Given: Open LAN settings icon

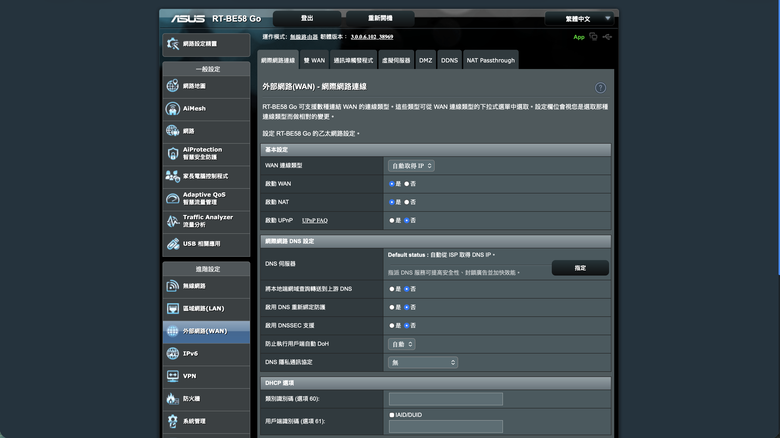Looking at the screenshot, I should (x=173, y=309).
